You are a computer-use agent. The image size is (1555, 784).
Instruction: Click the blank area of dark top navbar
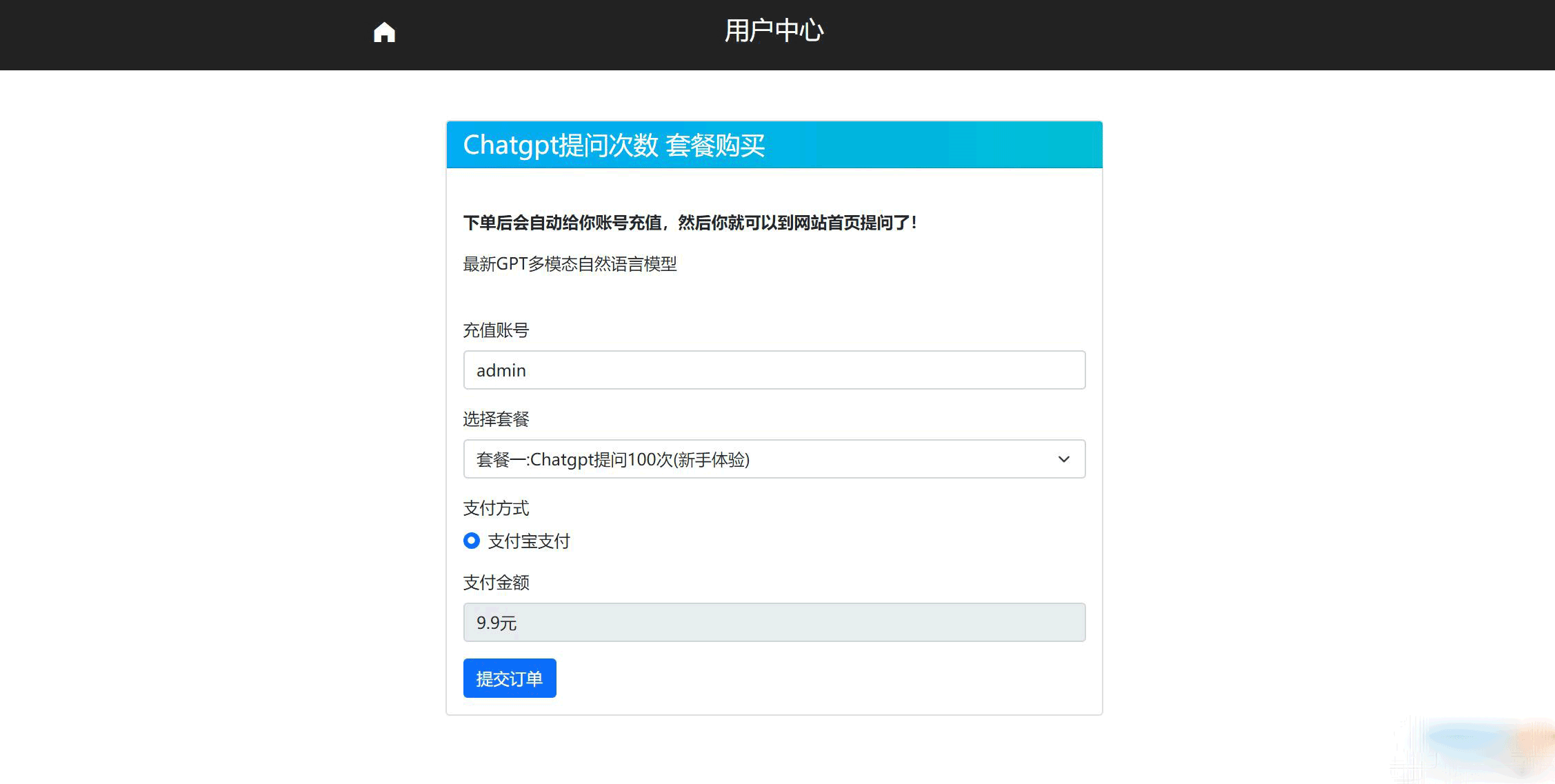[1172, 34]
